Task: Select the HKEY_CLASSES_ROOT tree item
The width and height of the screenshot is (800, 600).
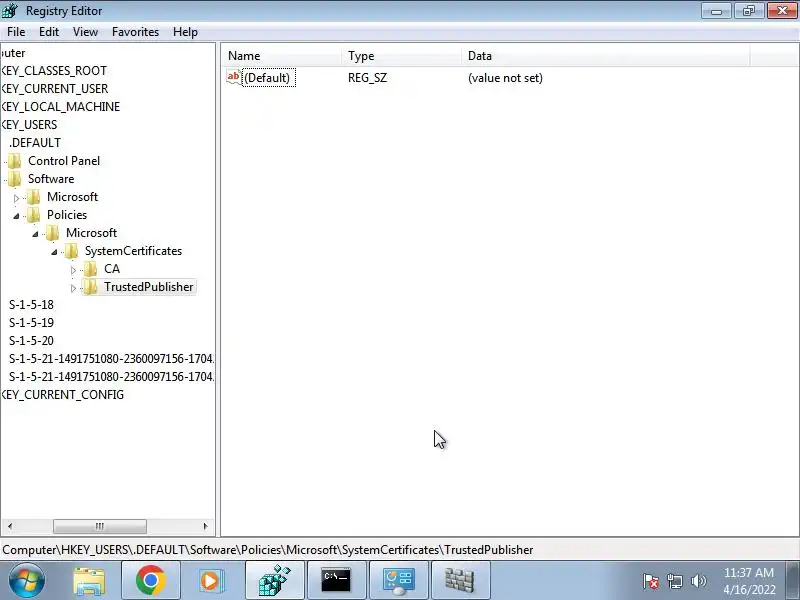Action: pos(54,71)
